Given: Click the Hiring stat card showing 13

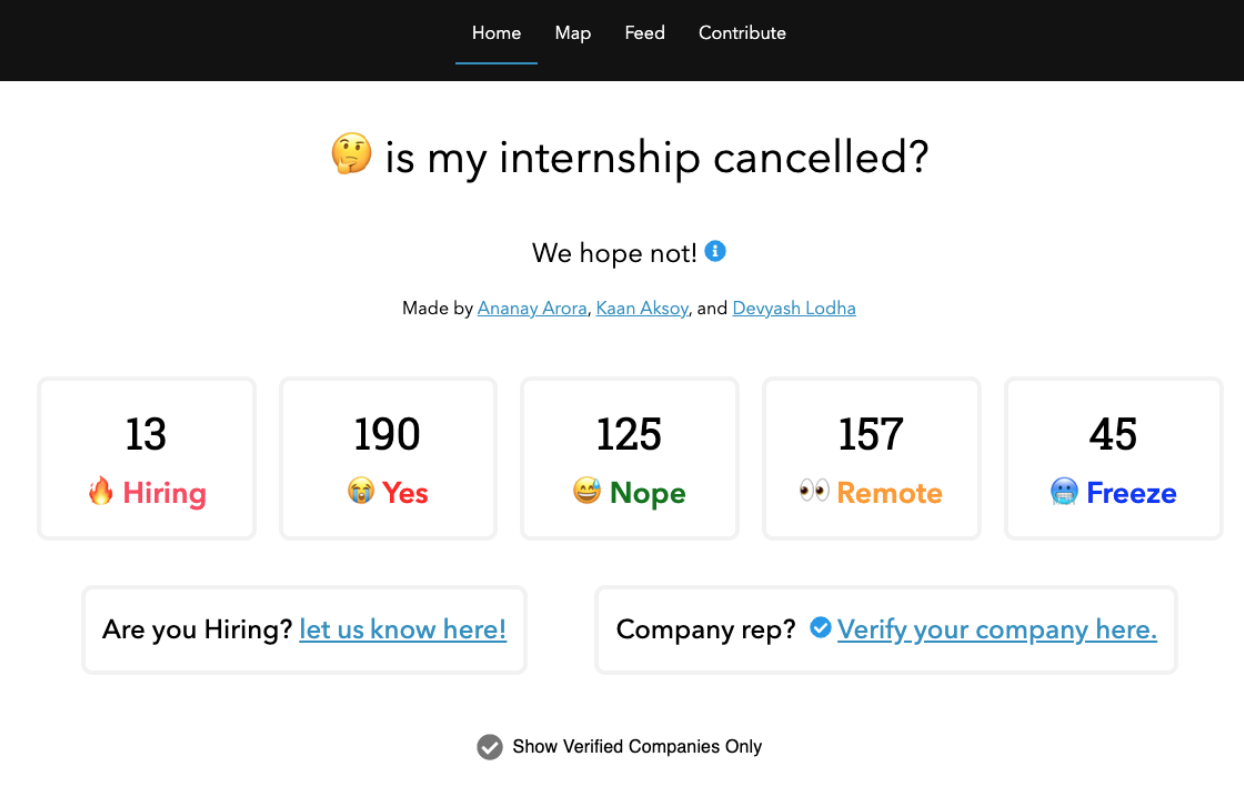Looking at the screenshot, I should point(146,458).
